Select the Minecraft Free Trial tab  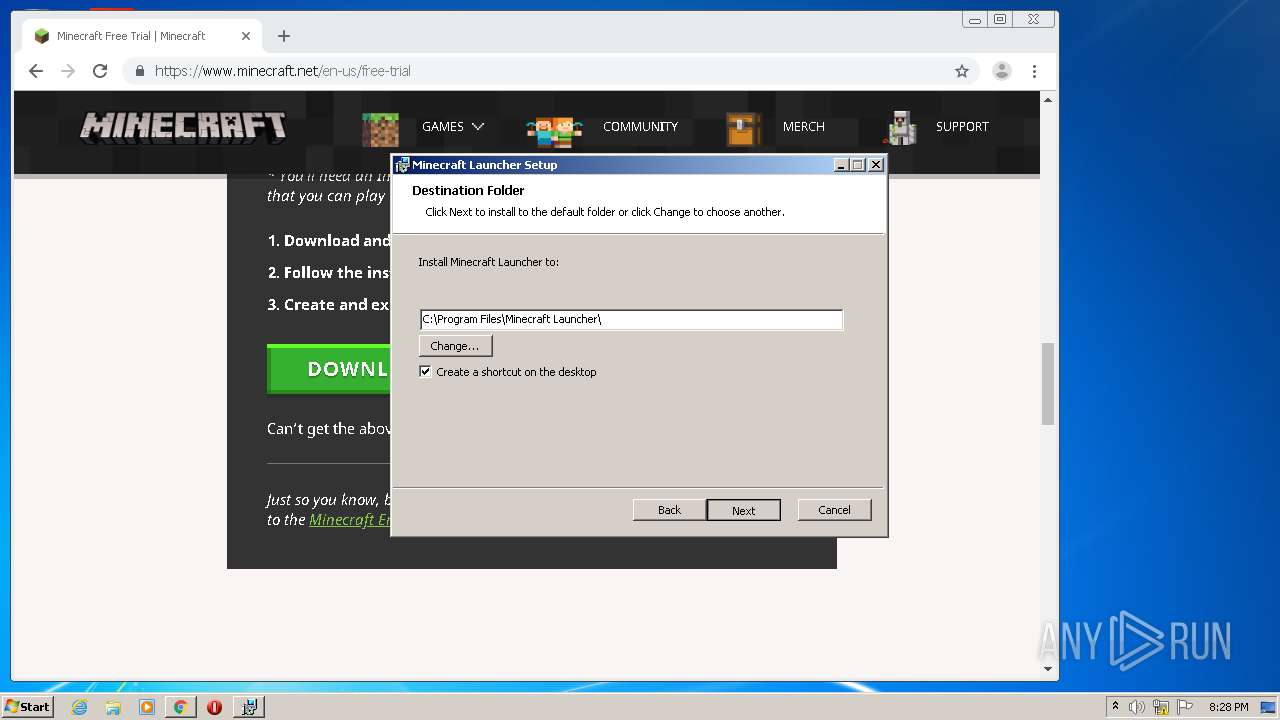[141, 36]
